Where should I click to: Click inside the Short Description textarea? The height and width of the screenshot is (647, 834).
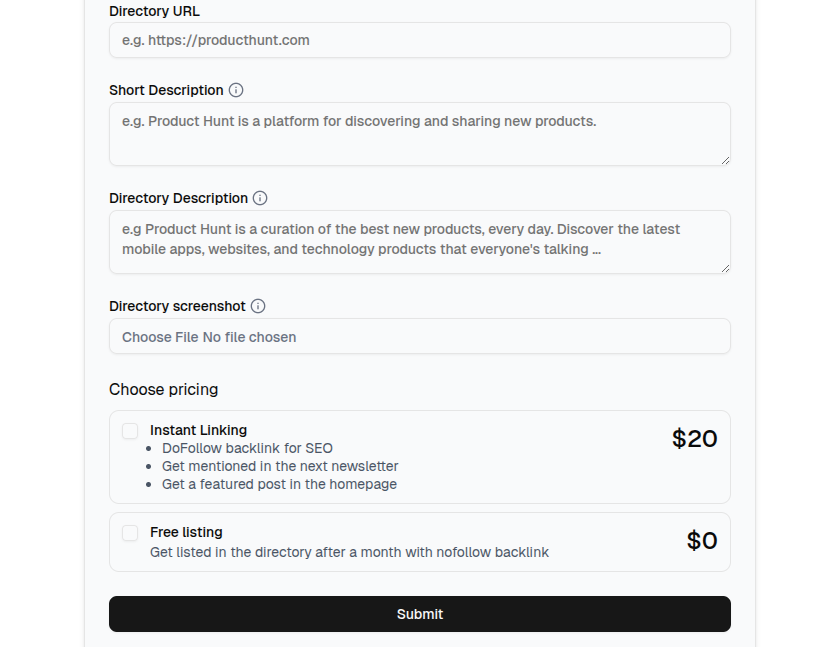click(419, 134)
